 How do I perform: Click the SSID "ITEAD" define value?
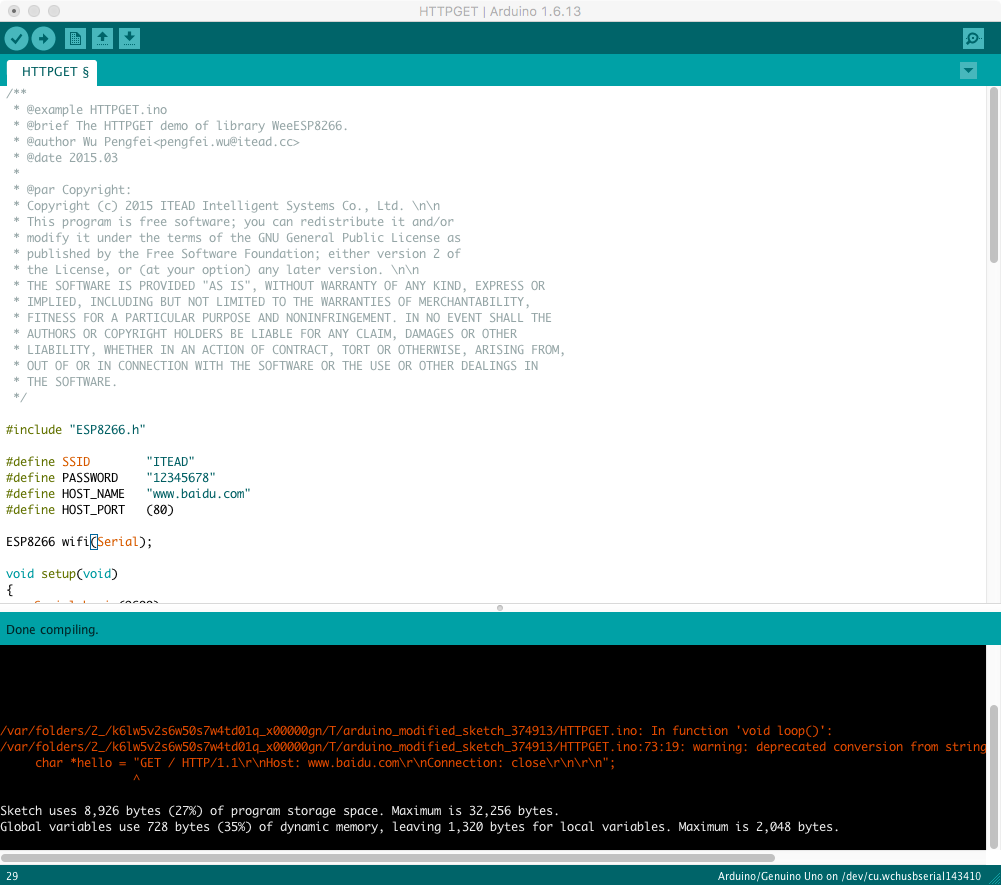(x=170, y=462)
